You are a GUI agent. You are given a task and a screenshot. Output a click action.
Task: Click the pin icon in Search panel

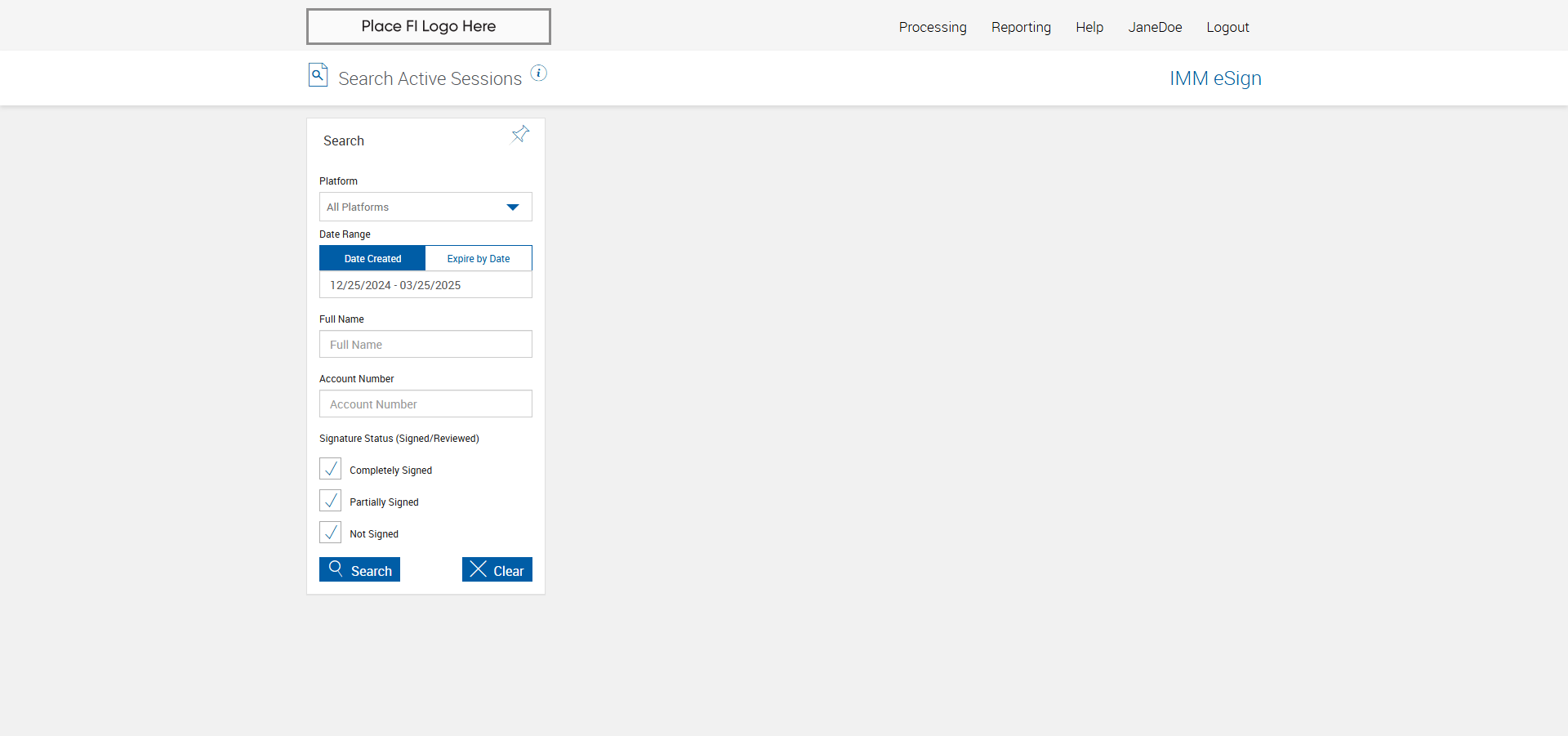coord(520,134)
